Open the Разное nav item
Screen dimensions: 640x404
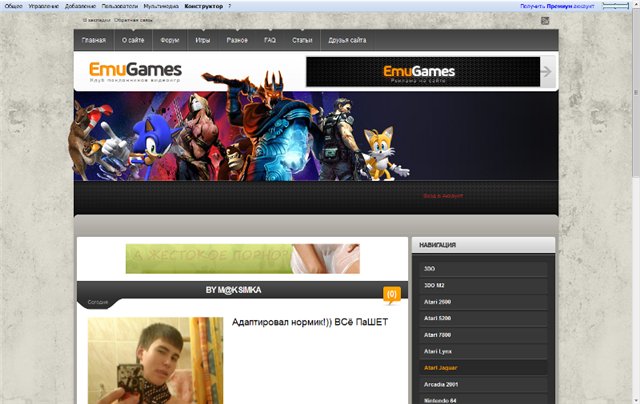pos(237,40)
